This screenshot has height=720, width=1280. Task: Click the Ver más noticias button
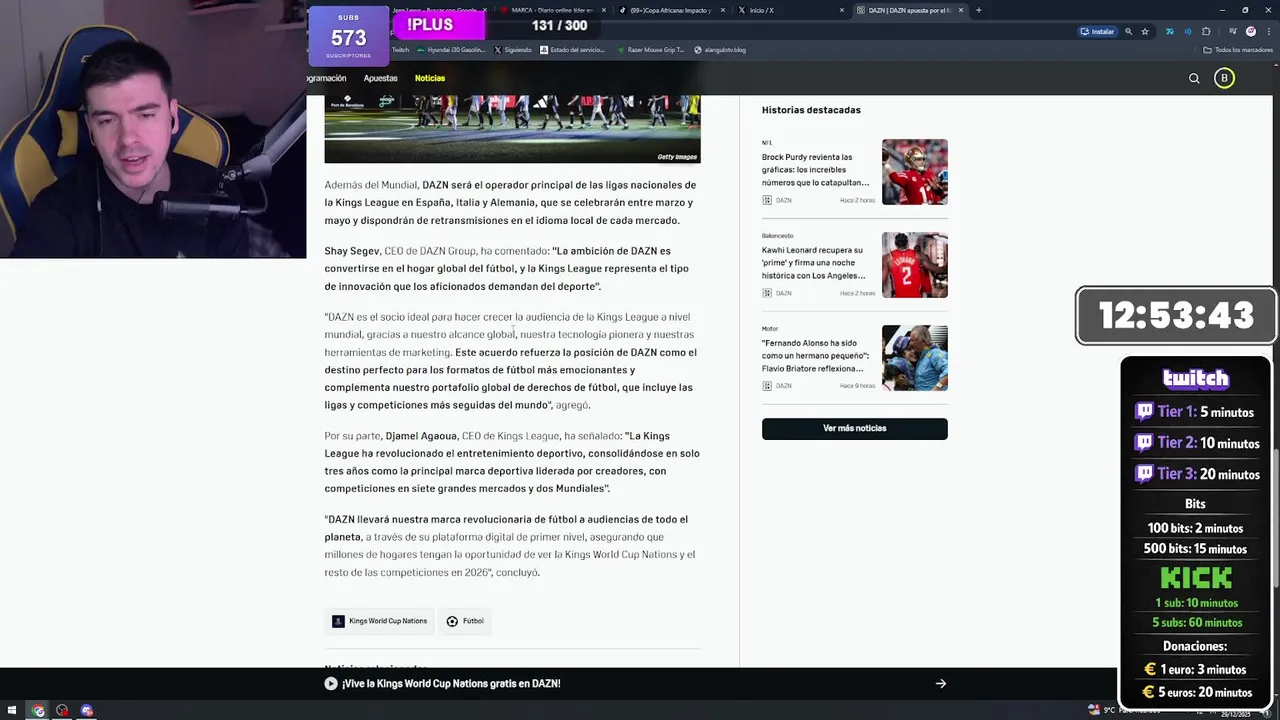(854, 428)
